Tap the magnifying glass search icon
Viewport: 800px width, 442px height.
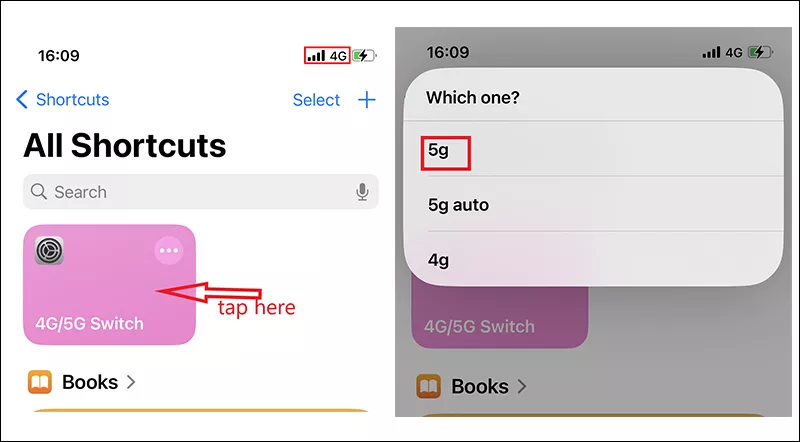coord(39,192)
